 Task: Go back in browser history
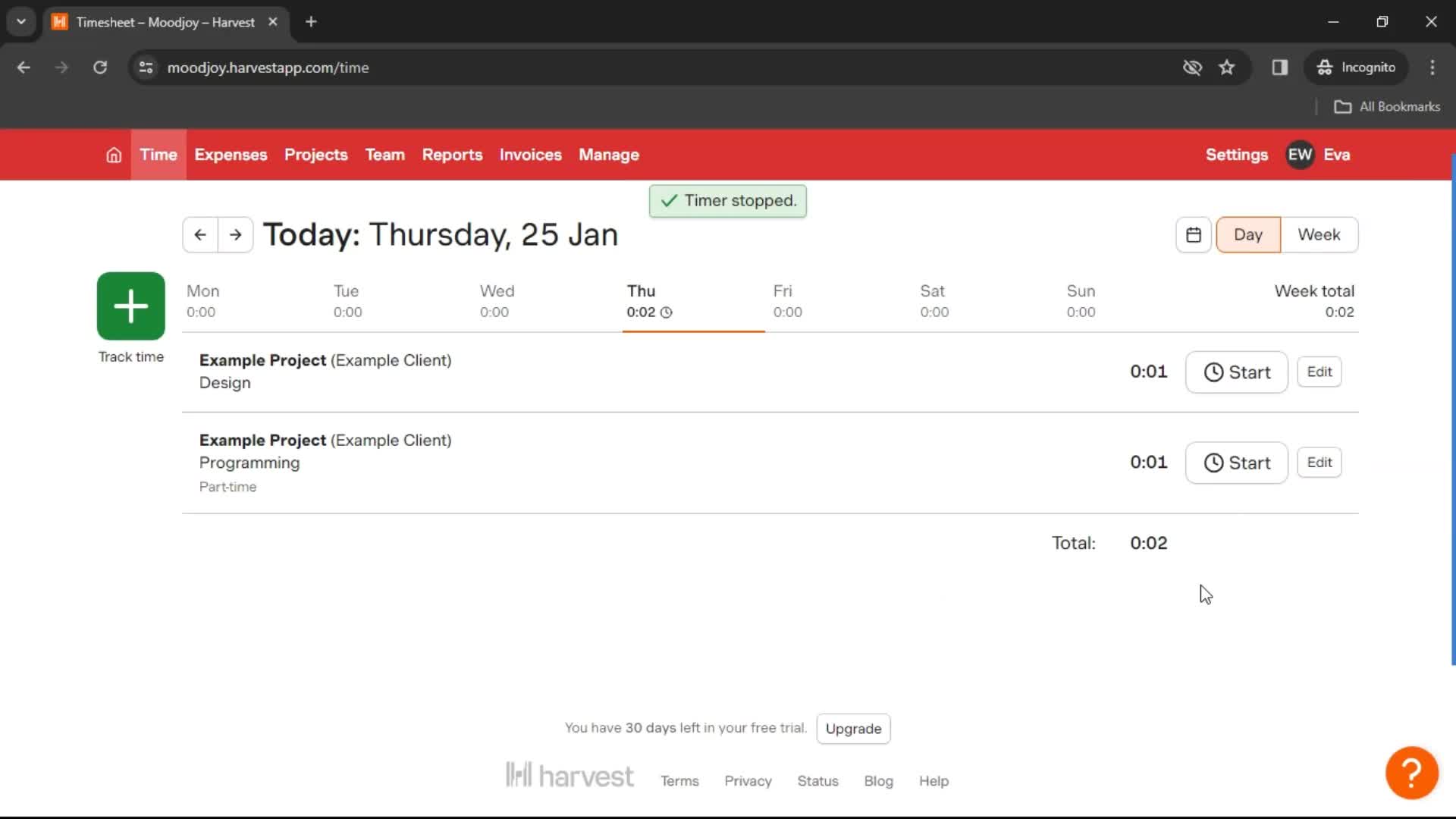point(24,67)
